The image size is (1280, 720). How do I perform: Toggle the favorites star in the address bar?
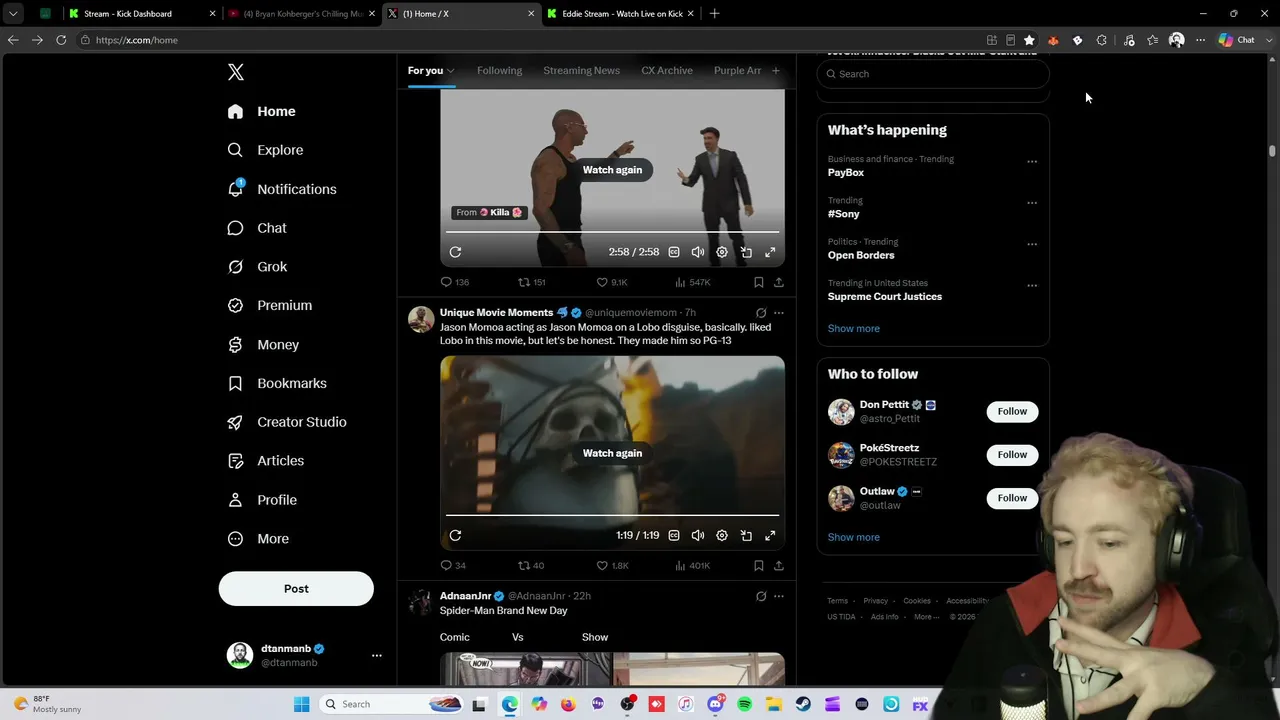1029,40
